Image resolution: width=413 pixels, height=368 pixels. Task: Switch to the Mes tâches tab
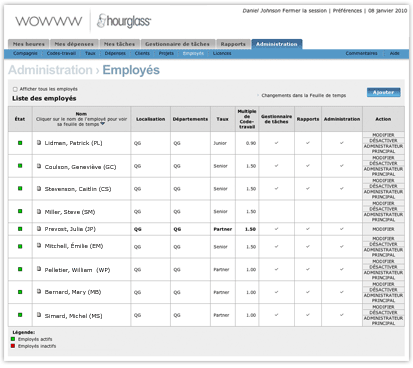tap(119, 44)
